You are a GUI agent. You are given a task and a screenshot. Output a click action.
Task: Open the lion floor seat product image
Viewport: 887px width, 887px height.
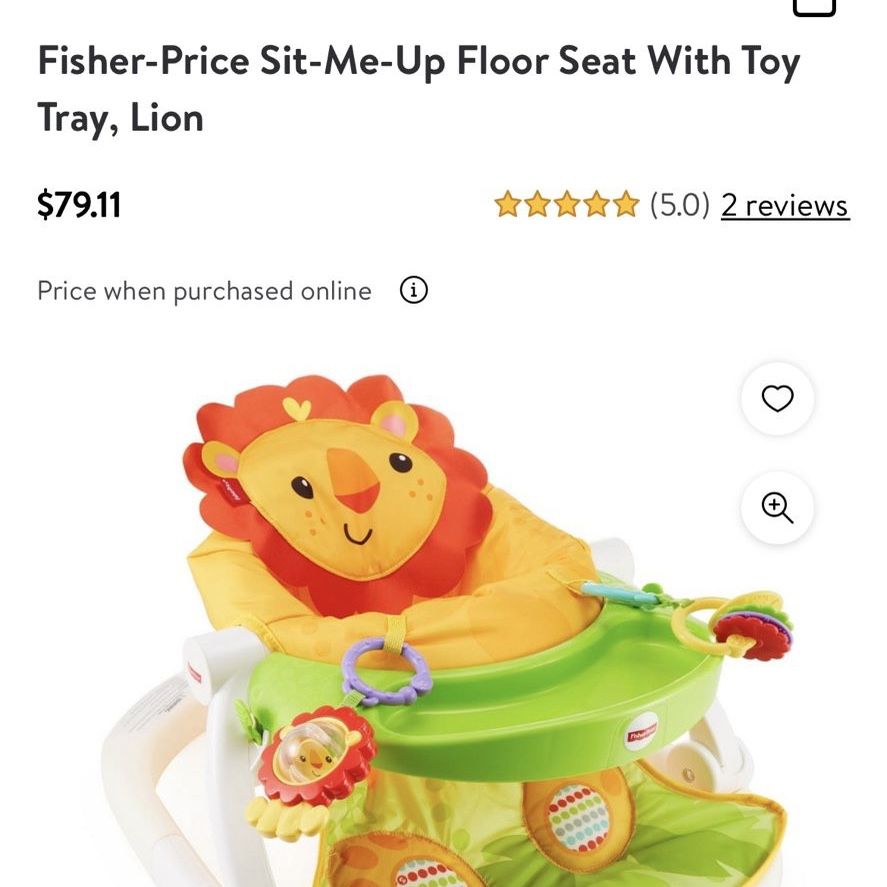click(x=447, y=628)
